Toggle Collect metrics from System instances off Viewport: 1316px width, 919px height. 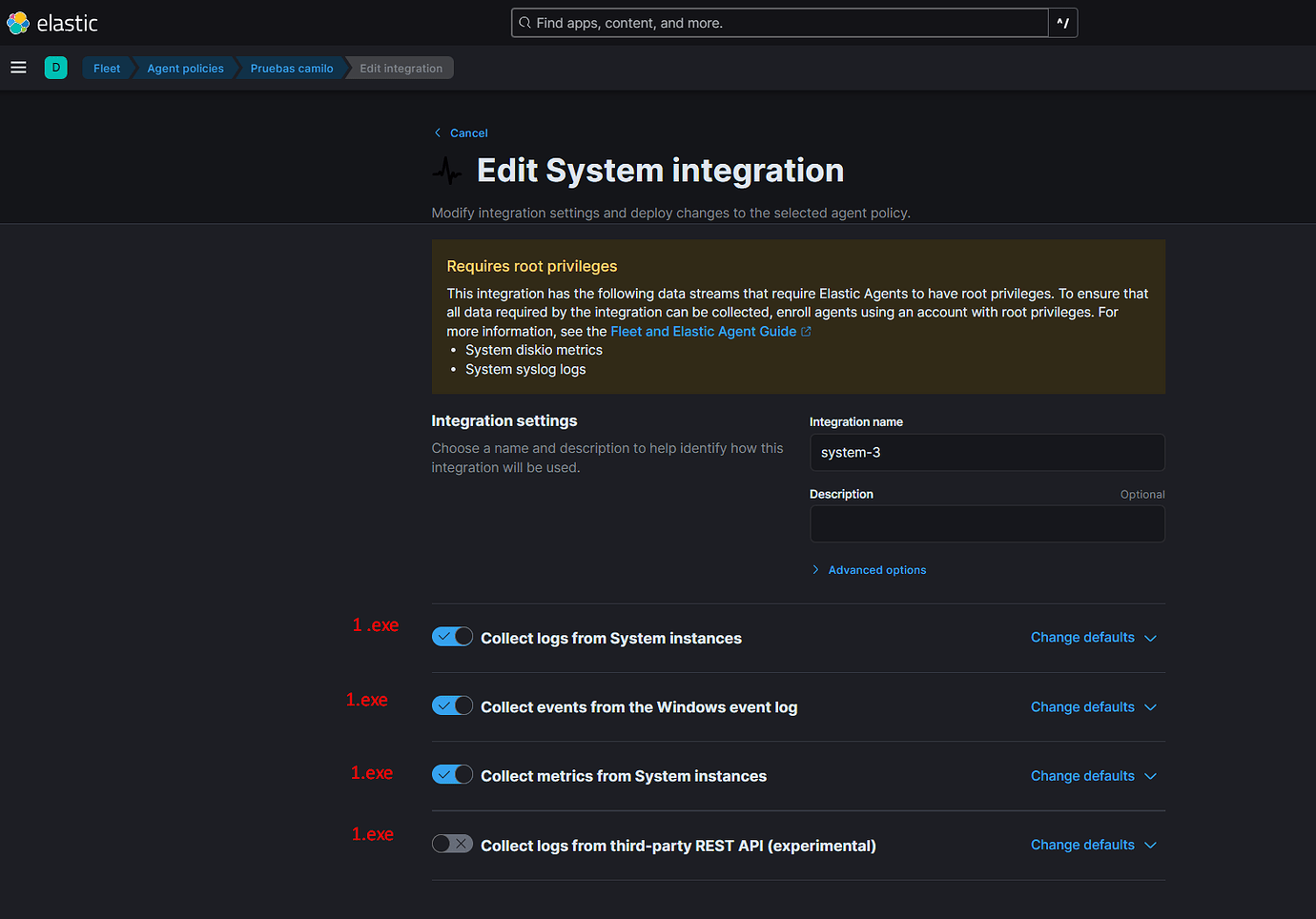point(451,774)
